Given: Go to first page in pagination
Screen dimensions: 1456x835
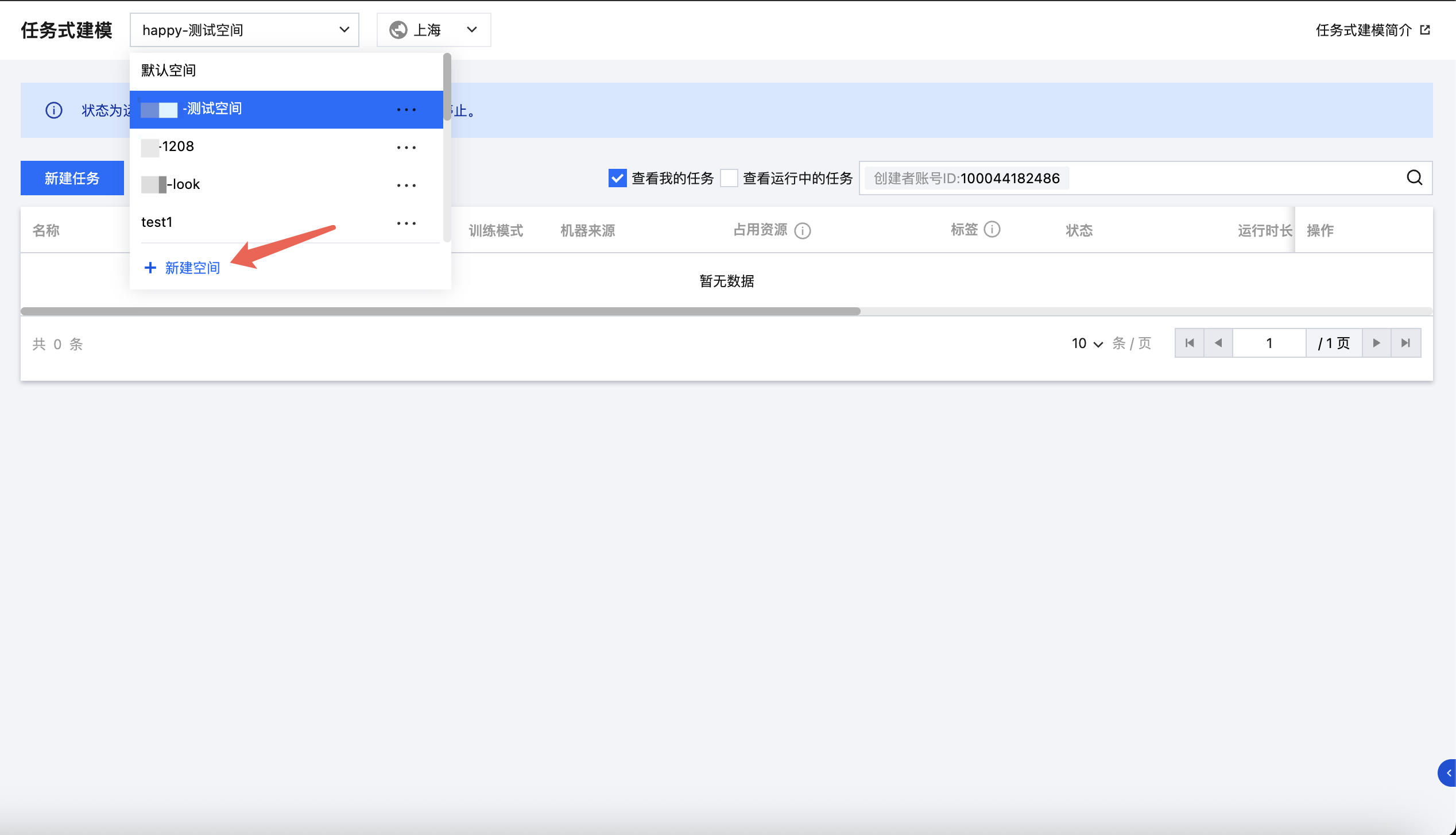Looking at the screenshot, I should pos(1190,343).
